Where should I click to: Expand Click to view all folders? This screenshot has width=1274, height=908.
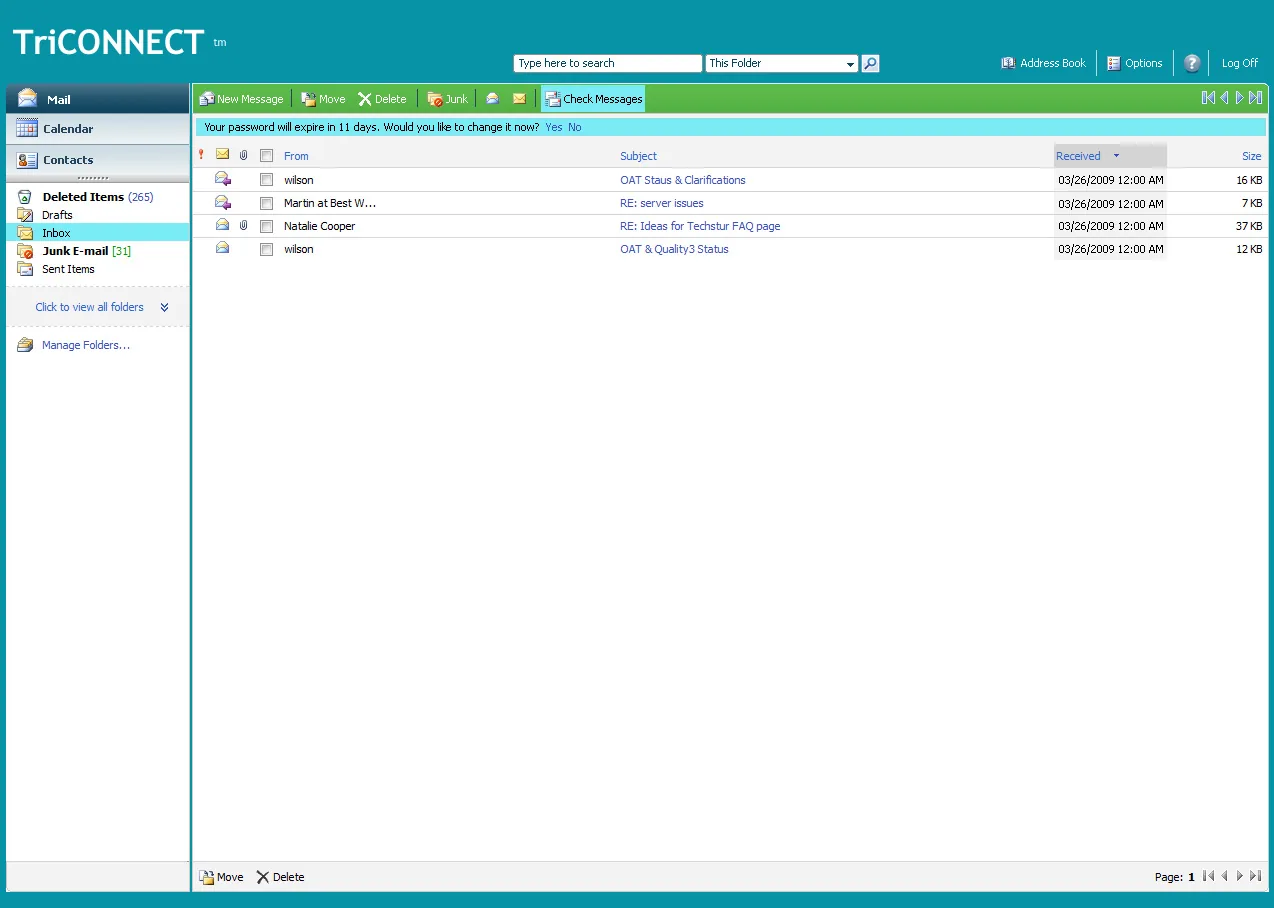(101, 307)
